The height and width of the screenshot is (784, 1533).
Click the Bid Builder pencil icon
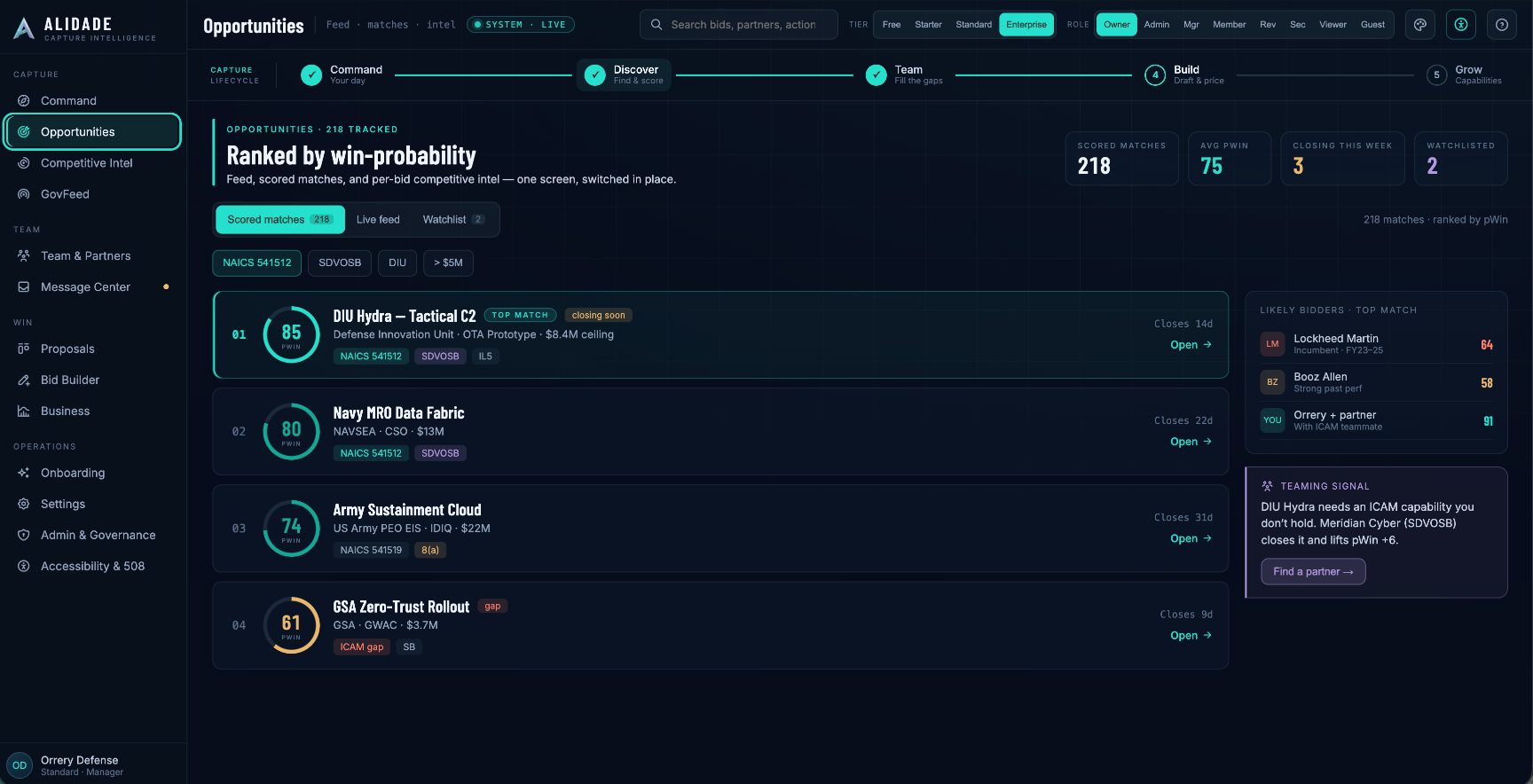[x=24, y=380]
